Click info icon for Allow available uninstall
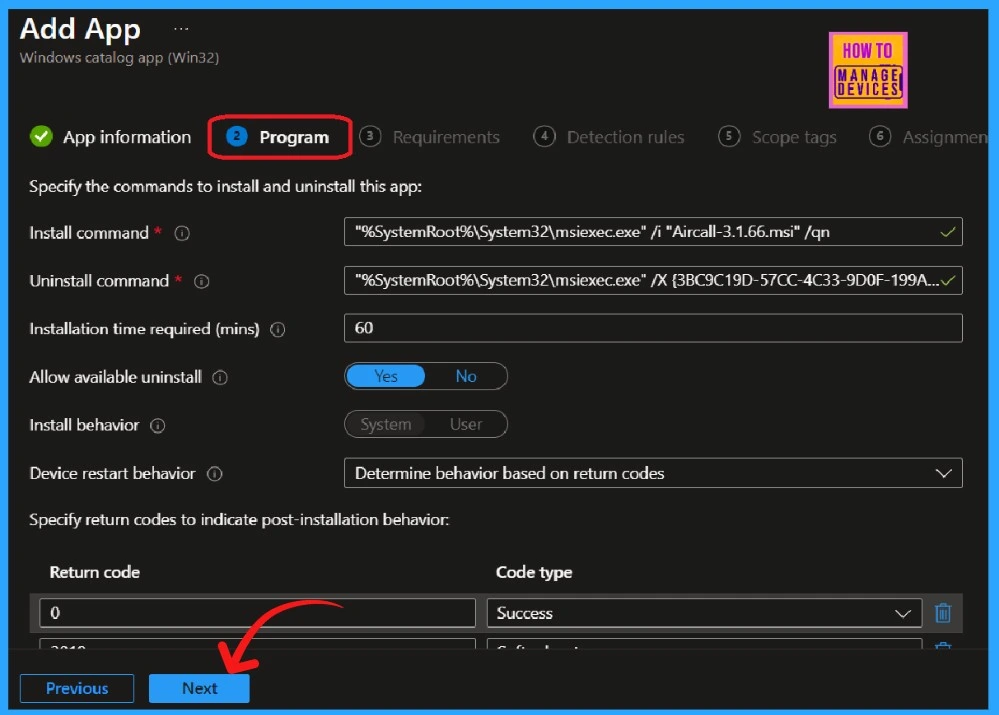The image size is (999, 715). 220,377
